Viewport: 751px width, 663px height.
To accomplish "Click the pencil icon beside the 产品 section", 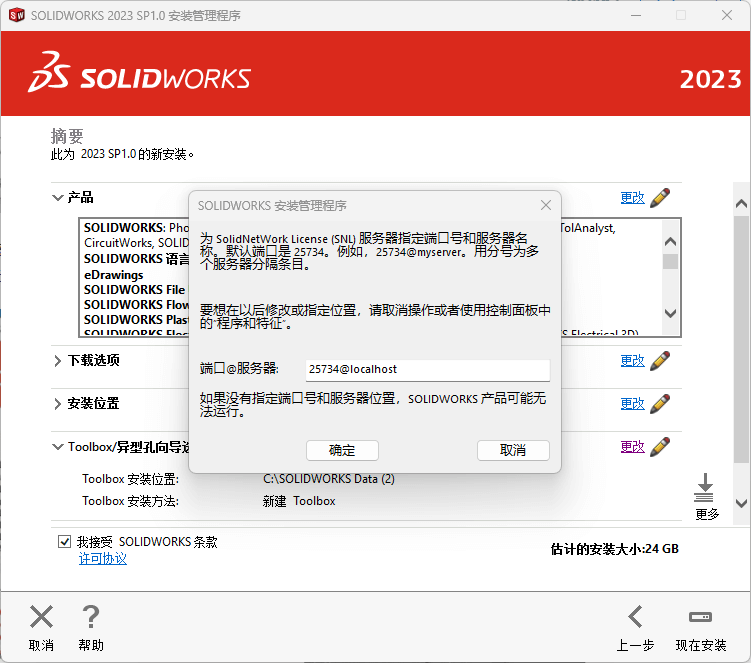I will pyautogui.click(x=660, y=197).
